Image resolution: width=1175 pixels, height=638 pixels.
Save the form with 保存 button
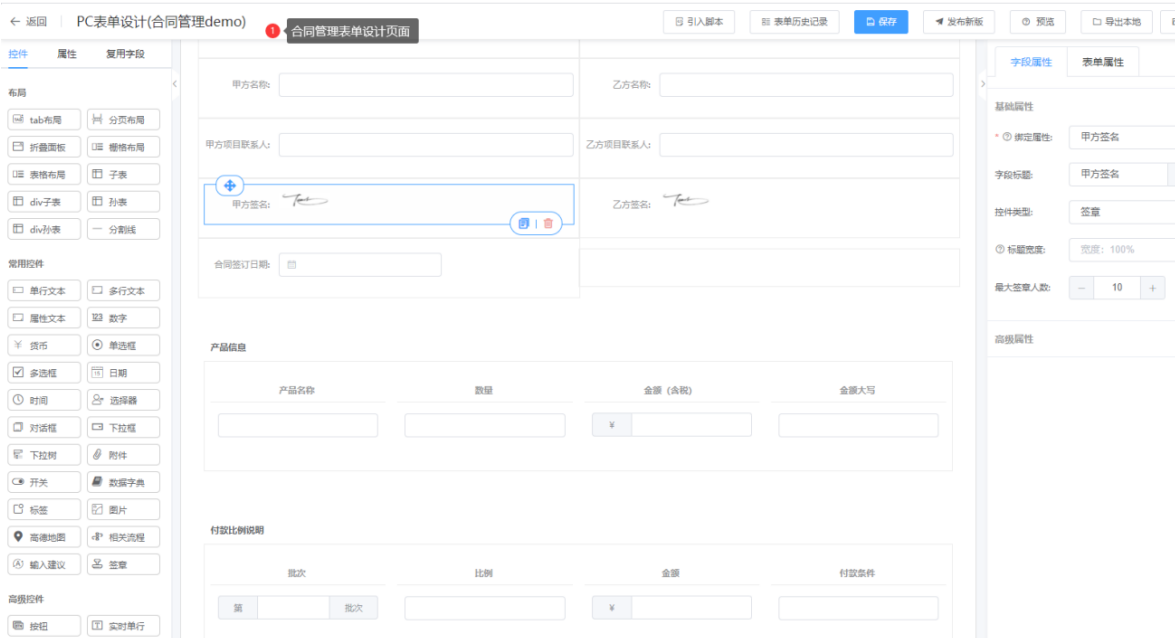coord(881,22)
